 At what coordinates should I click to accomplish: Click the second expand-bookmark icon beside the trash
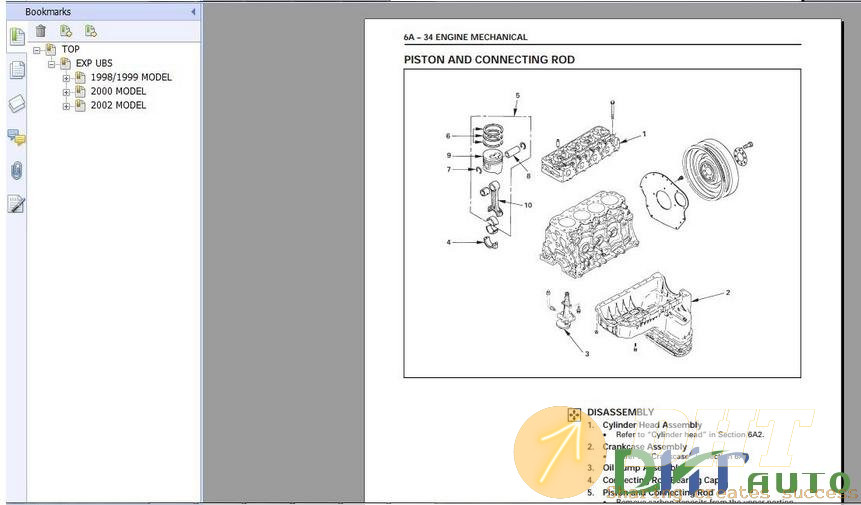[x=91, y=31]
